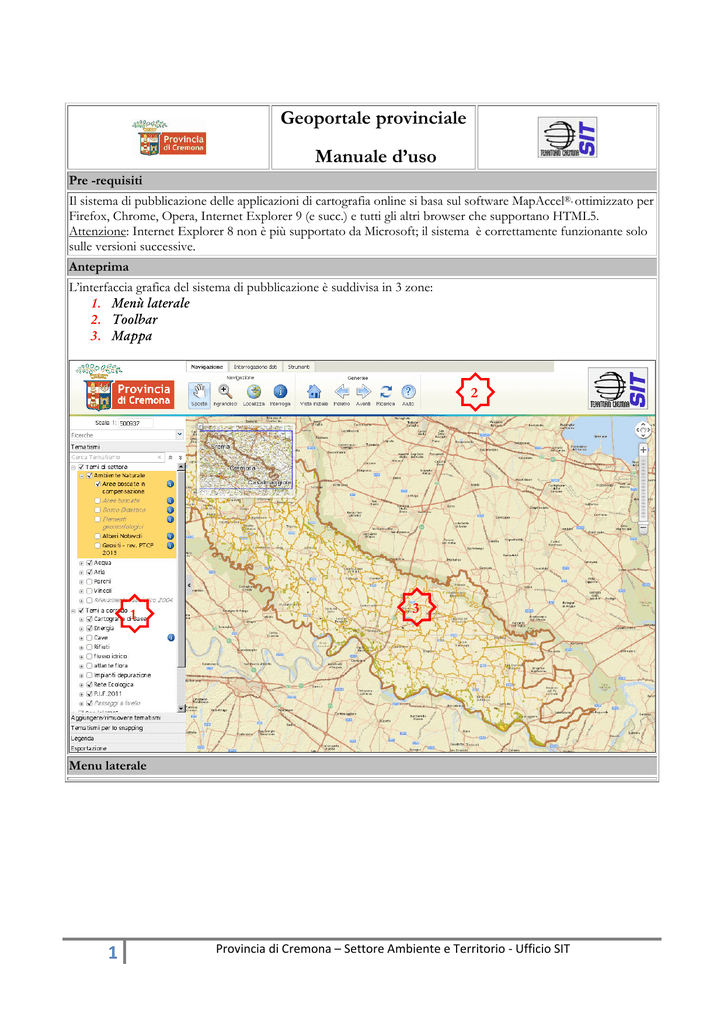Open the Strumenti tab
Image resolution: width=724 pixels, height=1024 pixels.
click(x=299, y=367)
